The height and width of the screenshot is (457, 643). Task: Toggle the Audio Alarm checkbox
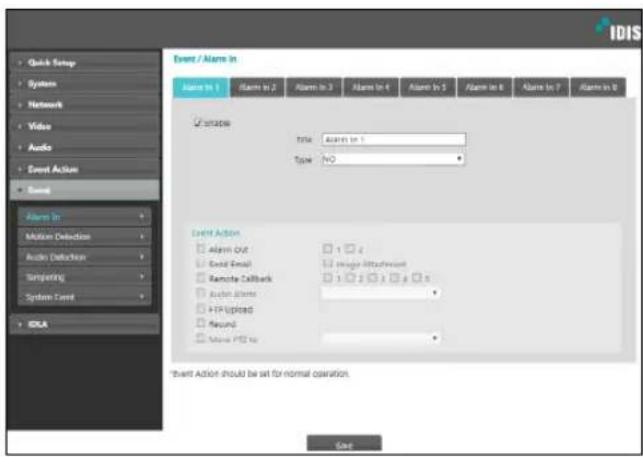coord(201,293)
